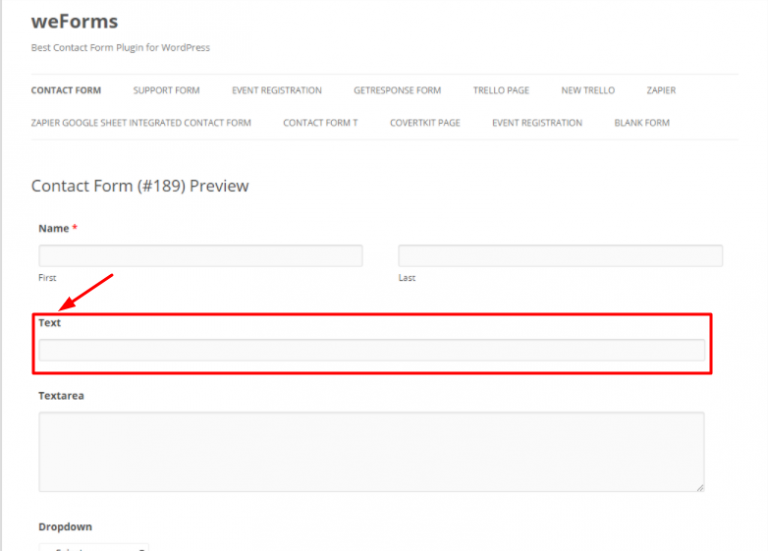Click the 'First' sub-label
Viewport: 768px width, 551px height.
coord(48,278)
